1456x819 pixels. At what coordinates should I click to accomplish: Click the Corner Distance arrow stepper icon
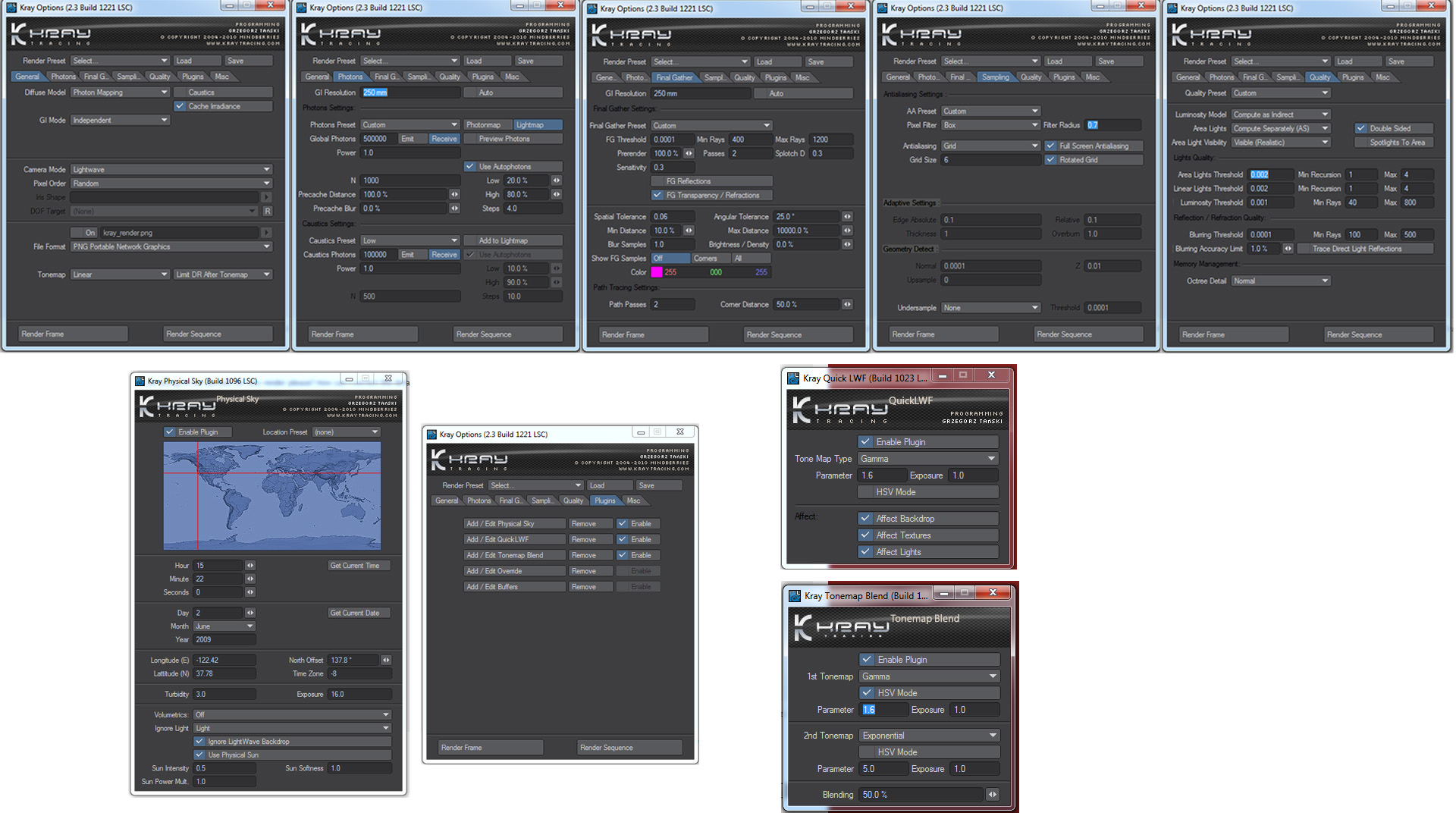[847, 305]
